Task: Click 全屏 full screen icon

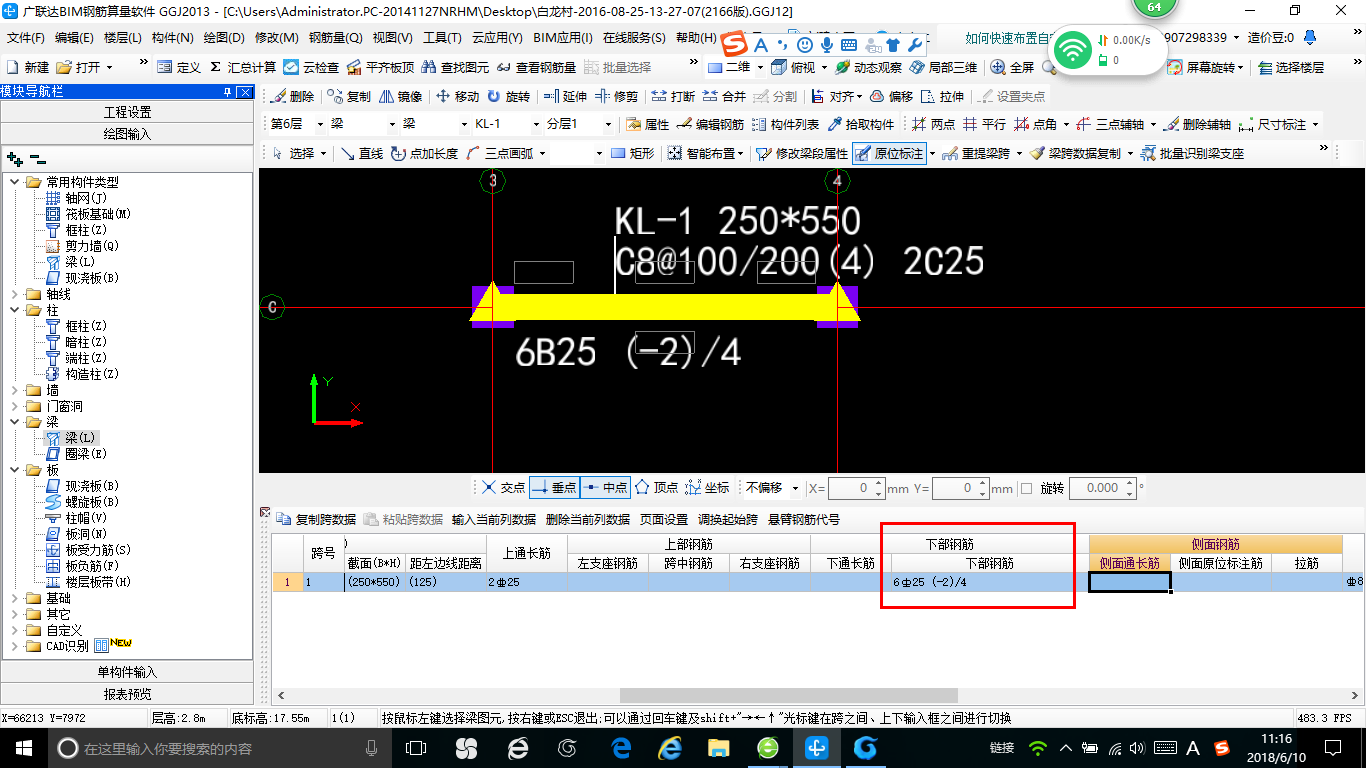Action: (1012, 67)
